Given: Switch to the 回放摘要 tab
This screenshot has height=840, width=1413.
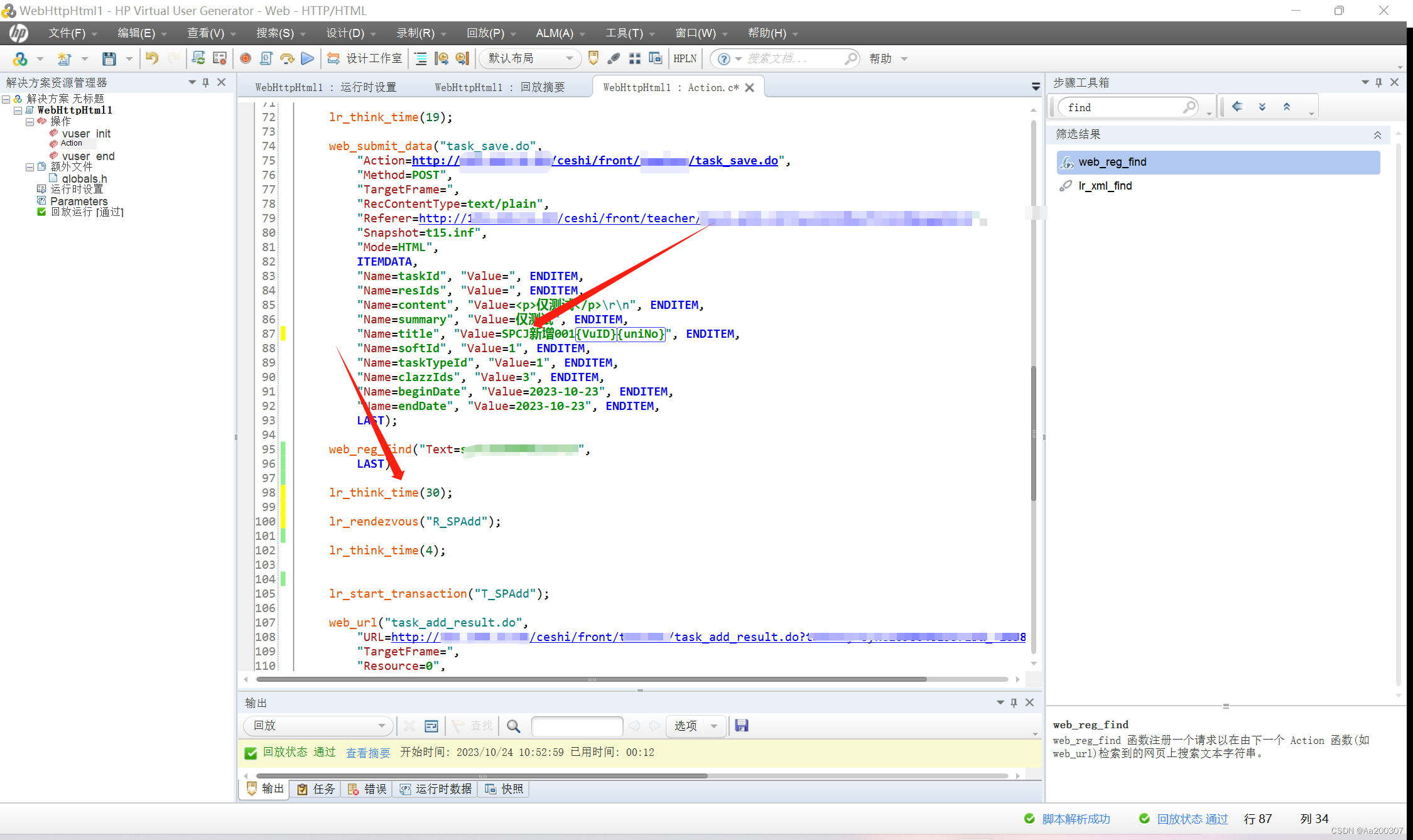Looking at the screenshot, I should (499, 87).
